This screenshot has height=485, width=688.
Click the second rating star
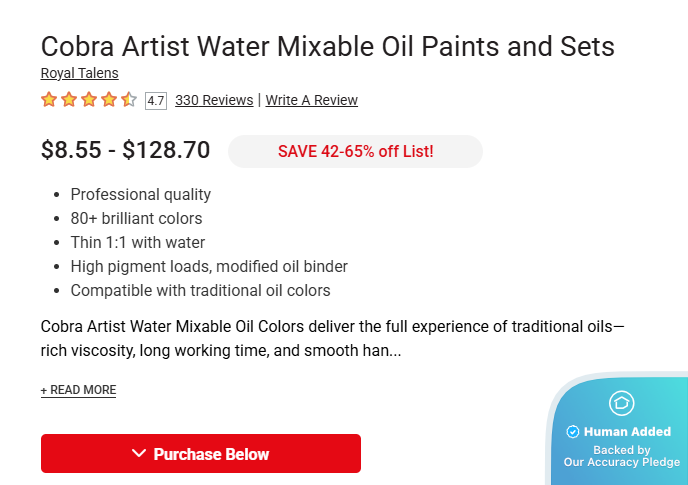pos(69,100)
